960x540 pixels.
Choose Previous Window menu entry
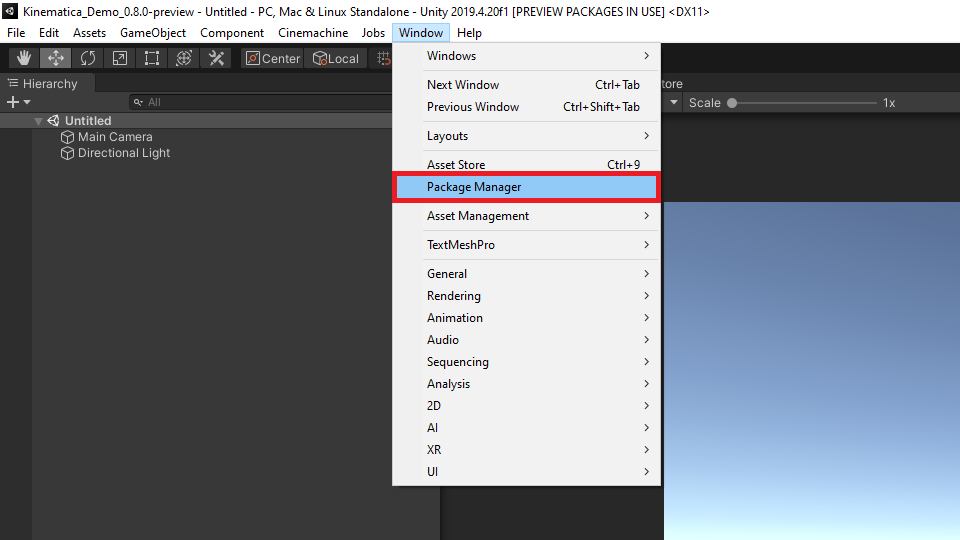(527, 107)
